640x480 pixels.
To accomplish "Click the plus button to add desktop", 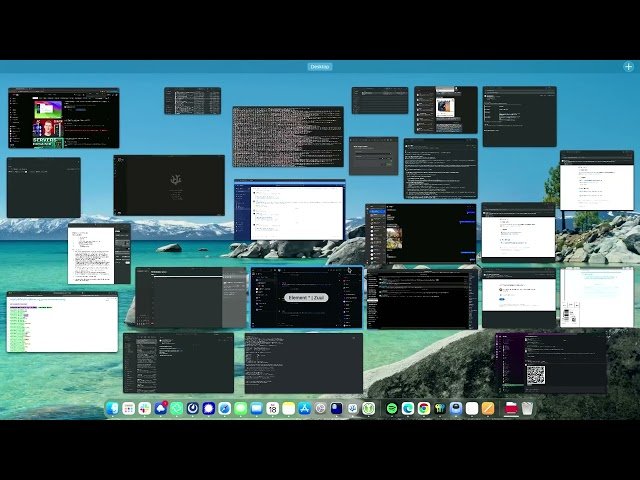I will [x=628, y=67].
